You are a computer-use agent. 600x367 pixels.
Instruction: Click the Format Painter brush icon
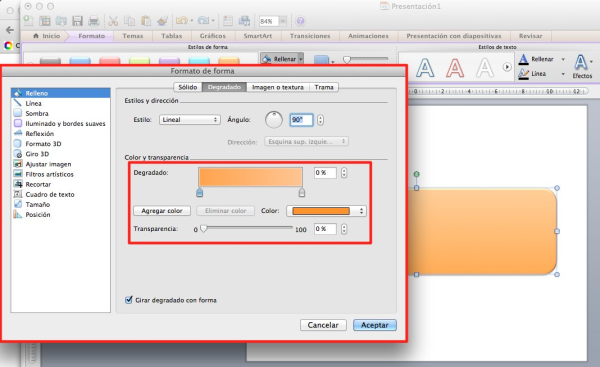click(x=162, y=21)
